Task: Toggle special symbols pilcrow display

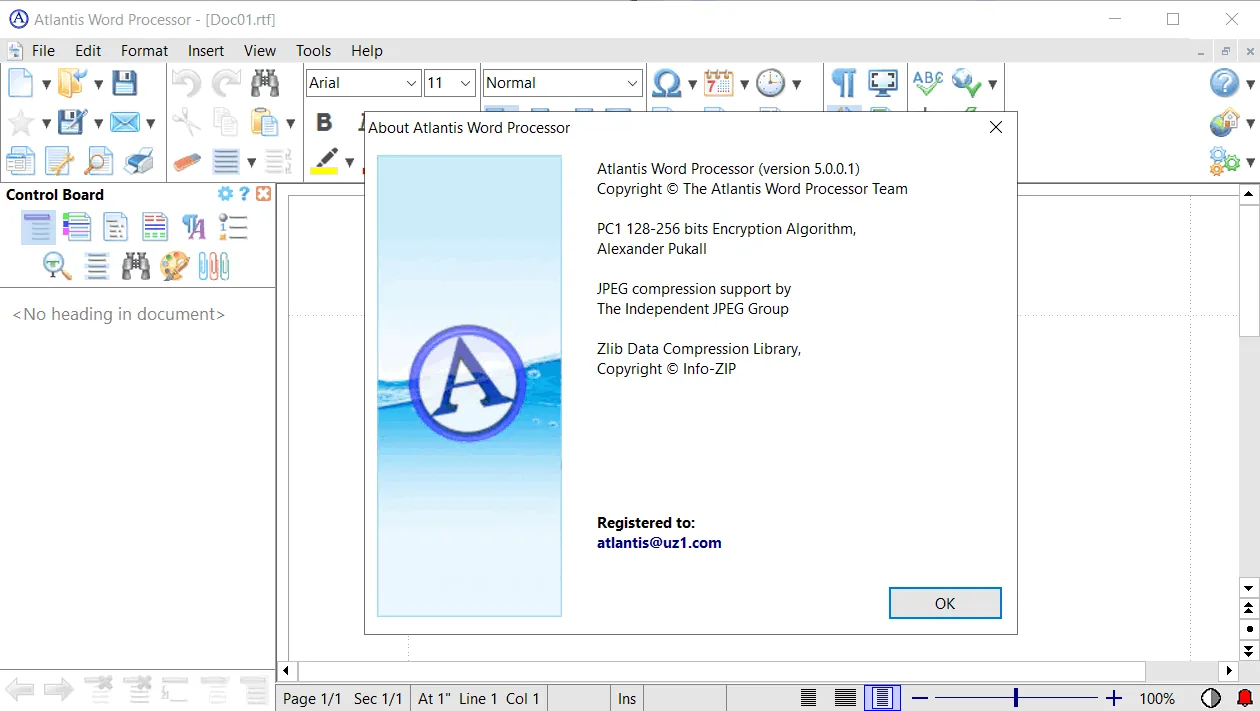Action: [844, 82]
